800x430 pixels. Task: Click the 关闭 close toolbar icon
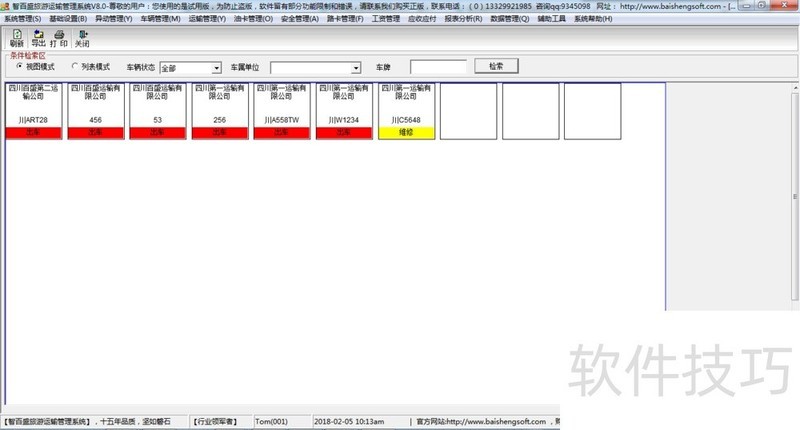pyautogui.click(x=82, y=39)
